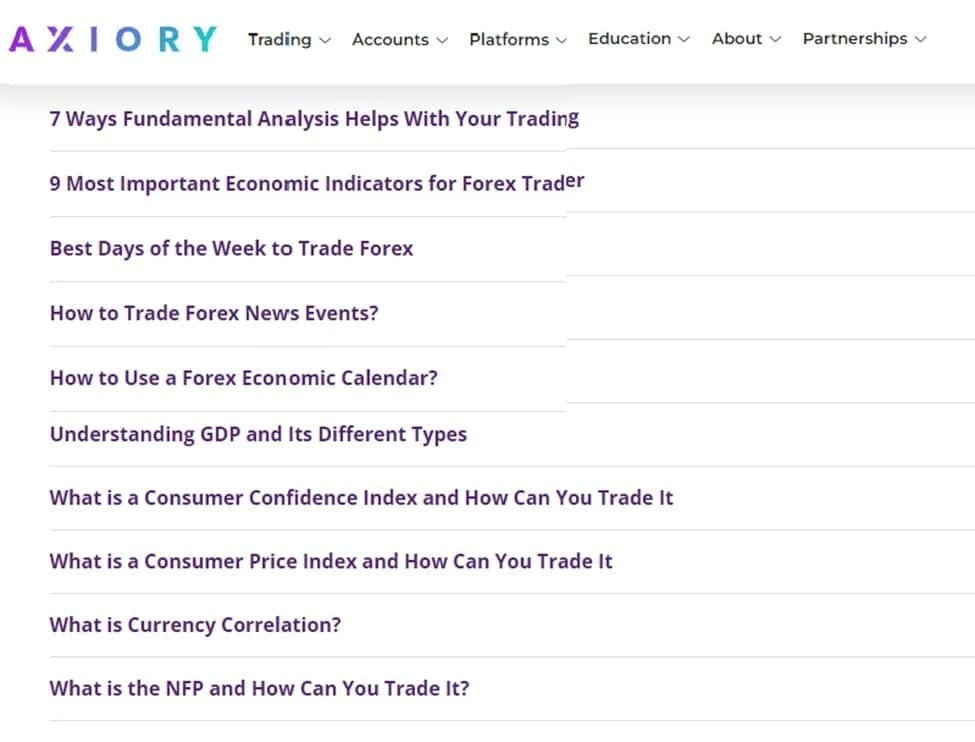Open How to Trade Forex News Events
The image size is (975, 742).
click(x=214, y=313)
